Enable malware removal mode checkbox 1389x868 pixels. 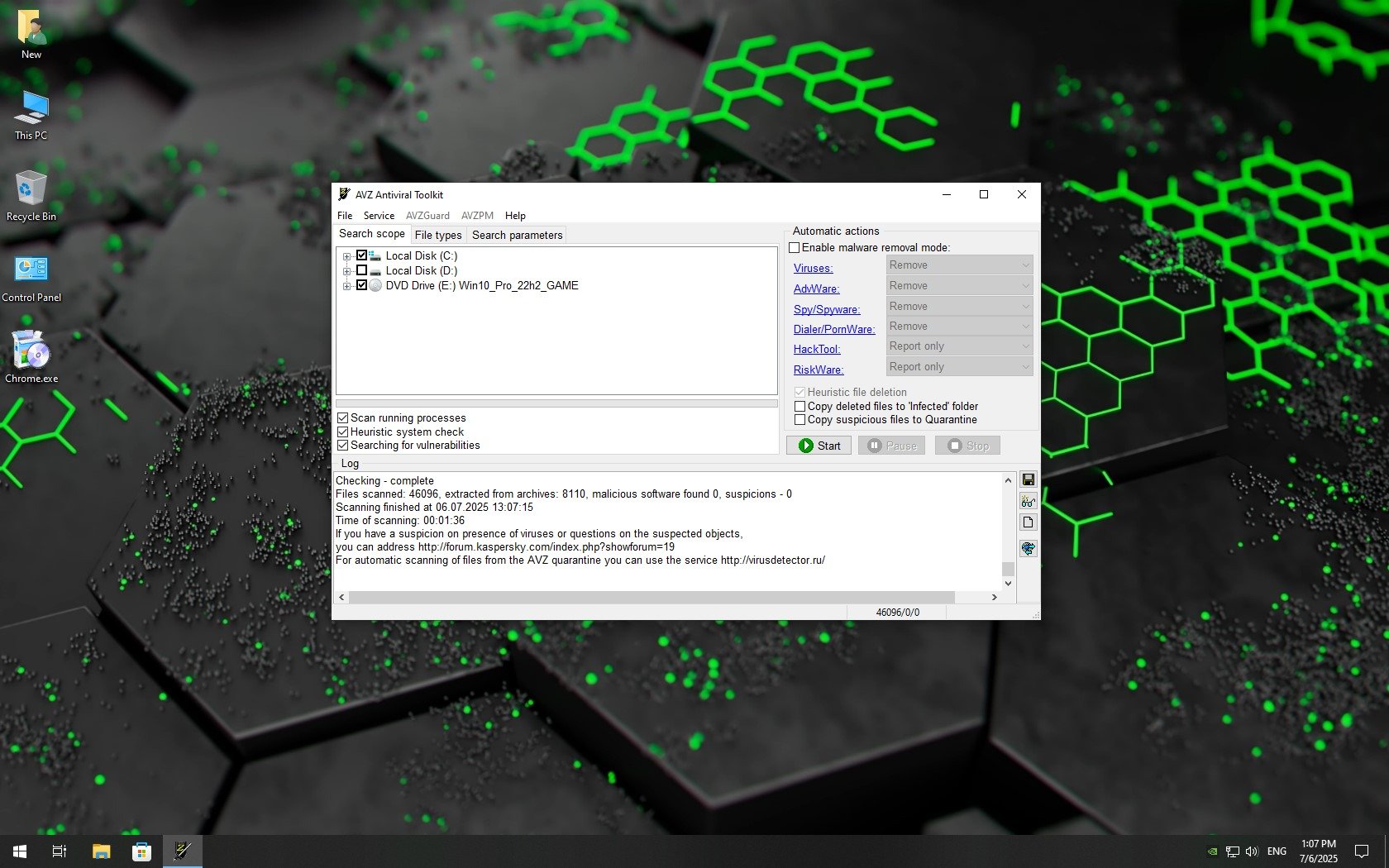click(x=795, y=247)
